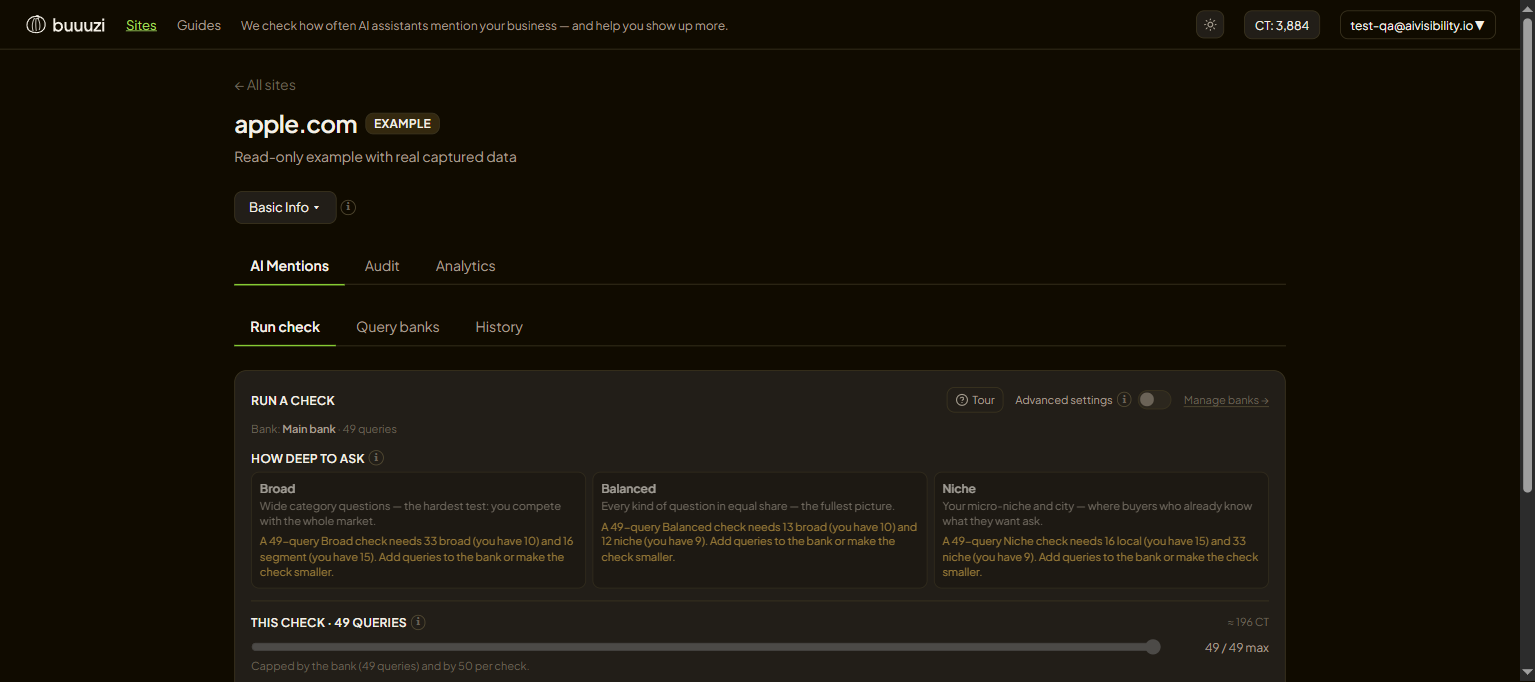Open the Manage banks link
Viewport: 1535px width, 682px height.
tap(1226, 400)
